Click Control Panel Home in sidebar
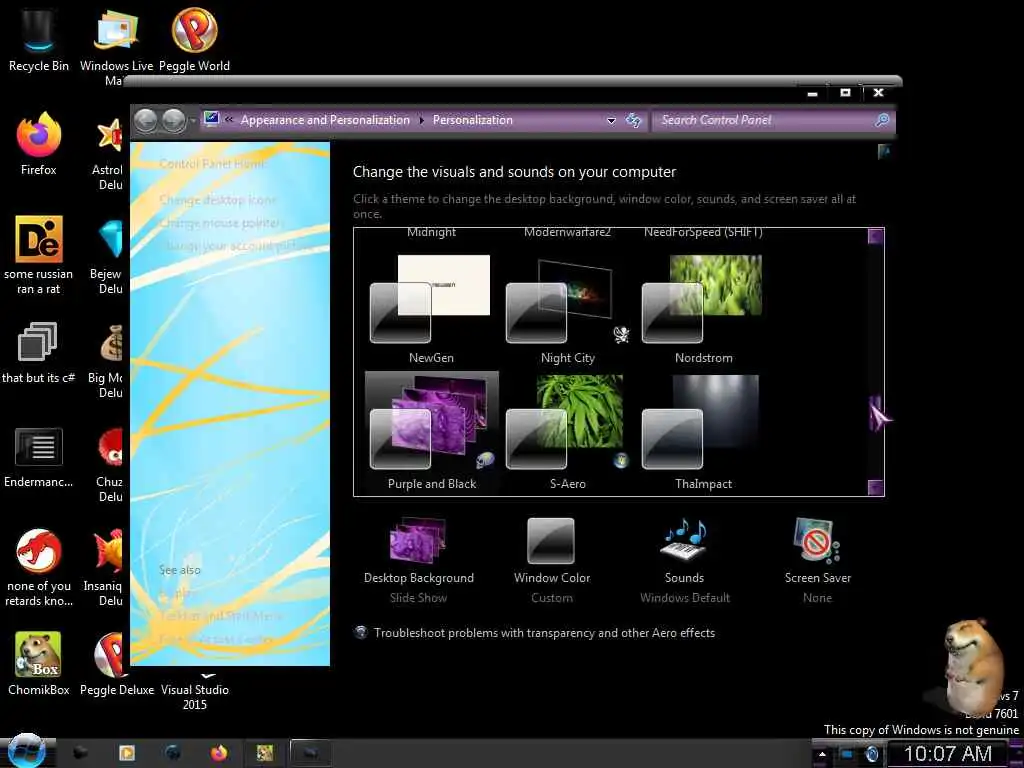Screen dimensions: 1024x768 pos(212,164)
